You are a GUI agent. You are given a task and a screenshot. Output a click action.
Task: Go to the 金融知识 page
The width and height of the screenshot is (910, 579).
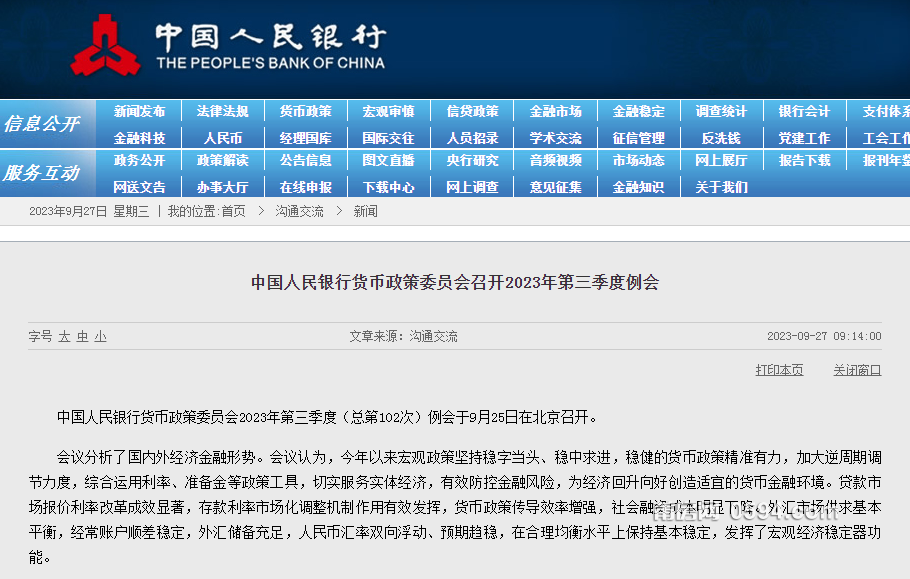[x=638, y=187]
